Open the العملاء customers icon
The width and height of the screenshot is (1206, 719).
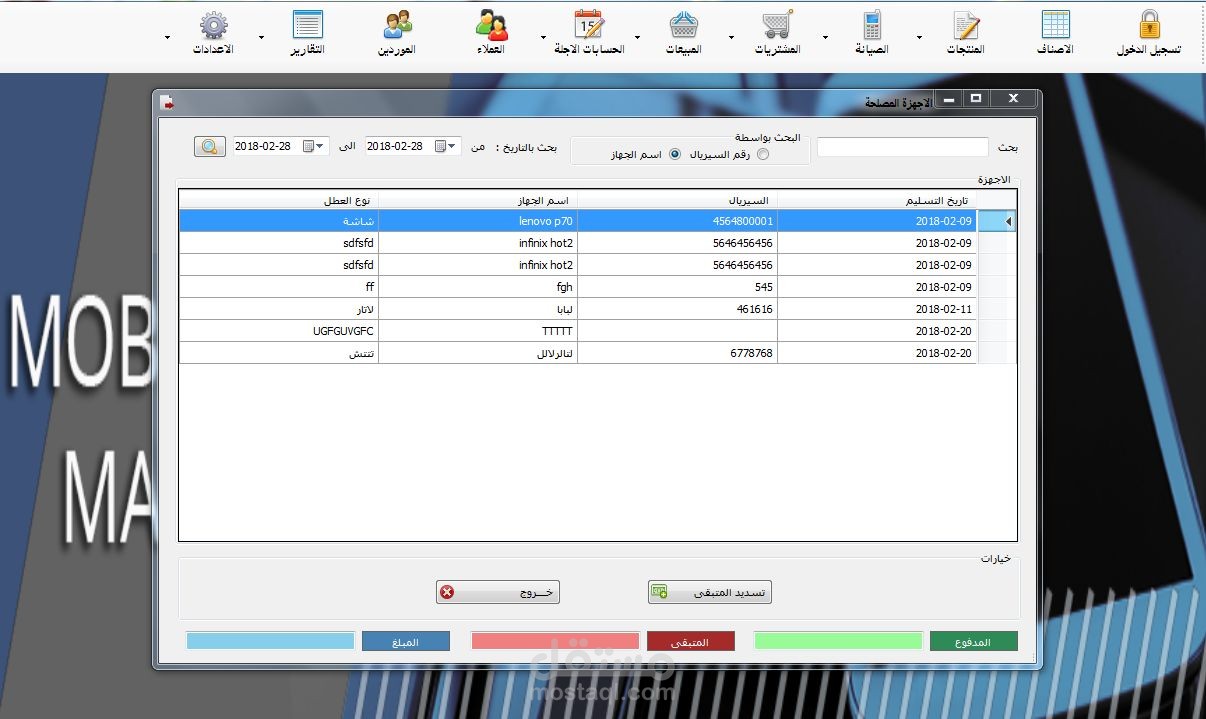point(491,24)
